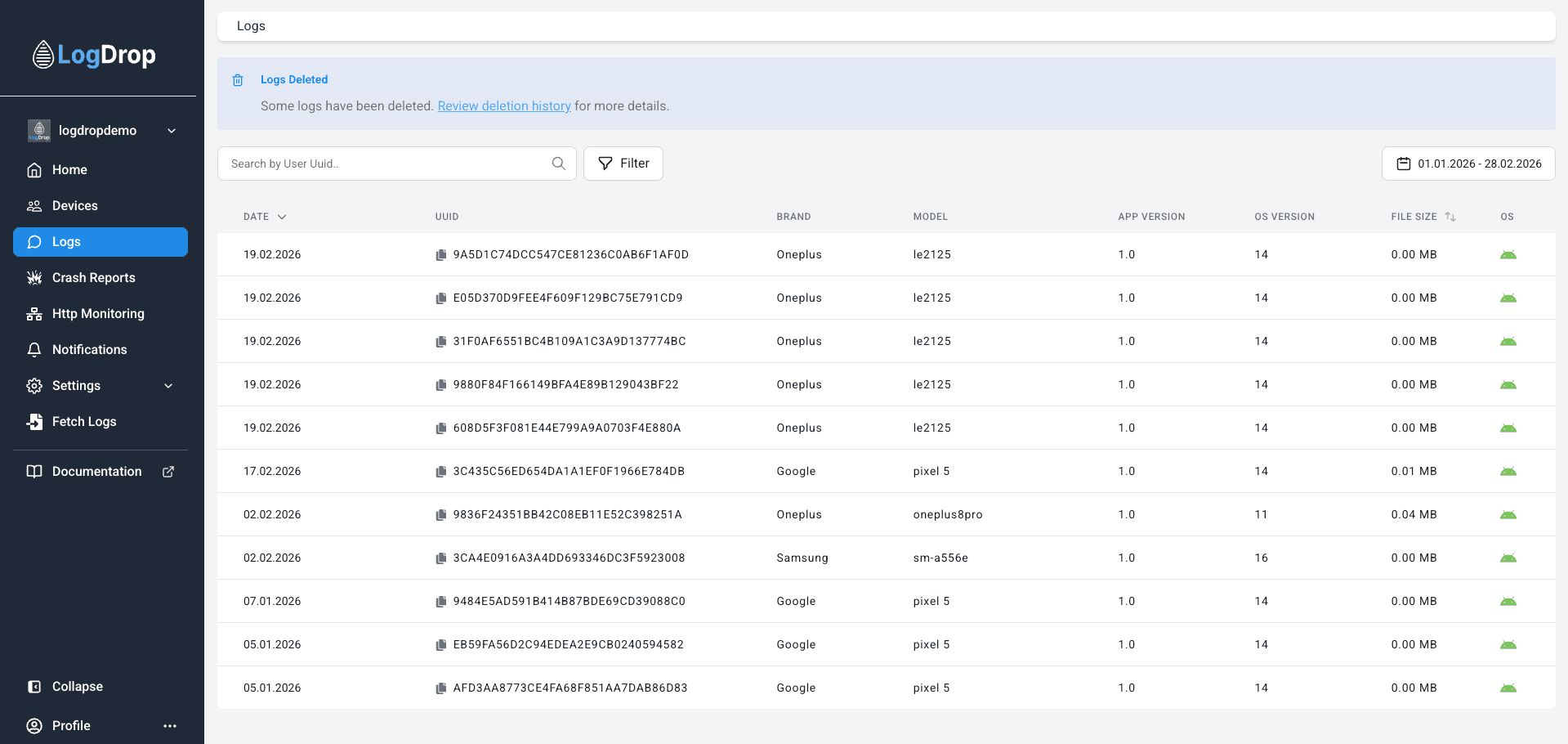Copy UUID EB59FA56D2C94EDEA2E9CB0240594582

pyautogui.click(x=441, y=645)
